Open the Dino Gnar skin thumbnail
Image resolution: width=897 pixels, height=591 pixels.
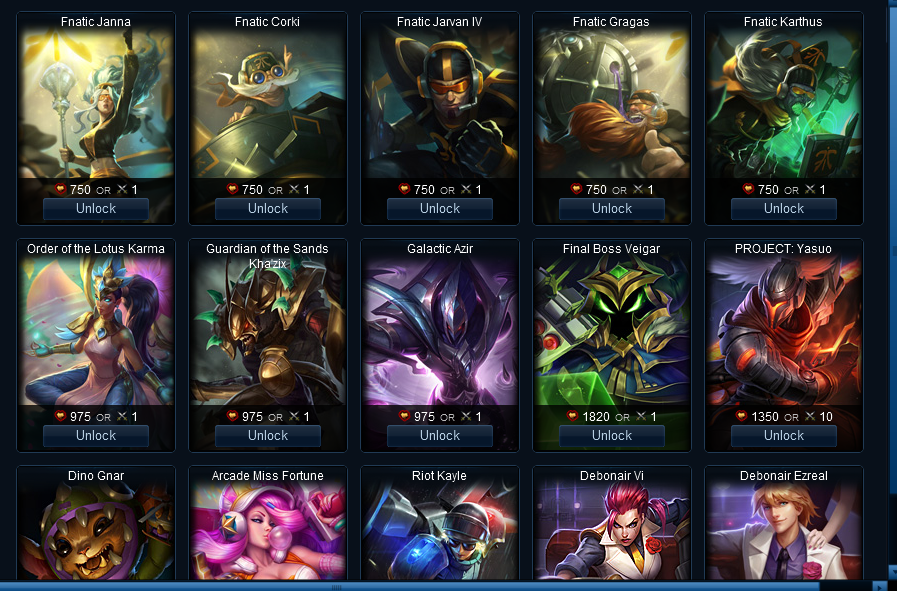click(x=96, y=531)
